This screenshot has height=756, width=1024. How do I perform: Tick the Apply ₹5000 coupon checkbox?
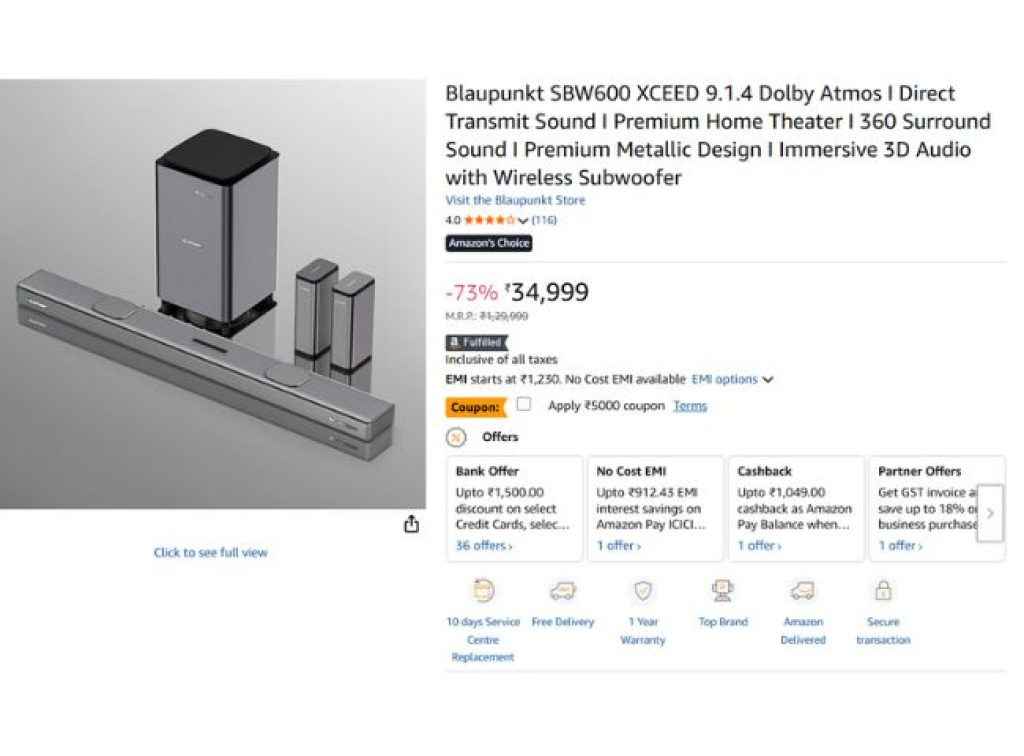pyautogui.click(x=524, y=405)
